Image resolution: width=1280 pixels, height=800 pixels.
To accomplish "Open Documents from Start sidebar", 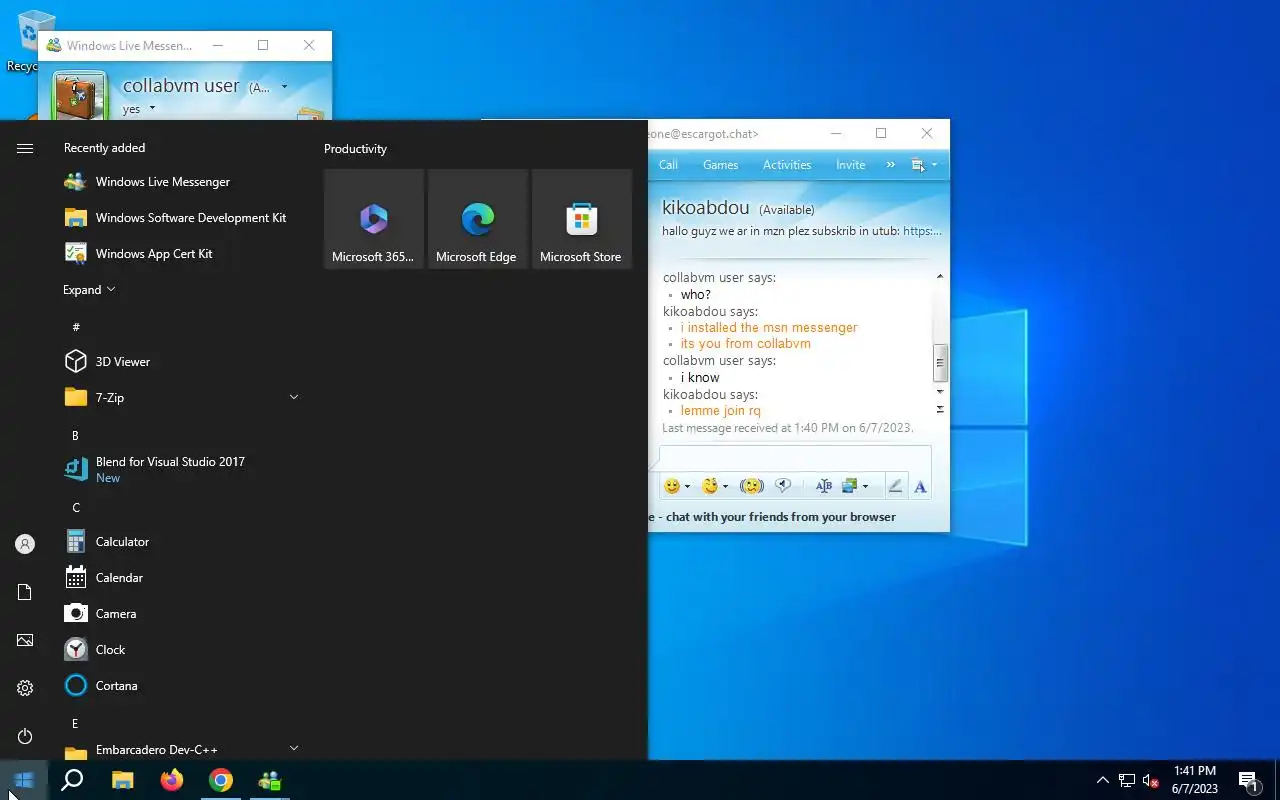I will [25, 592].
